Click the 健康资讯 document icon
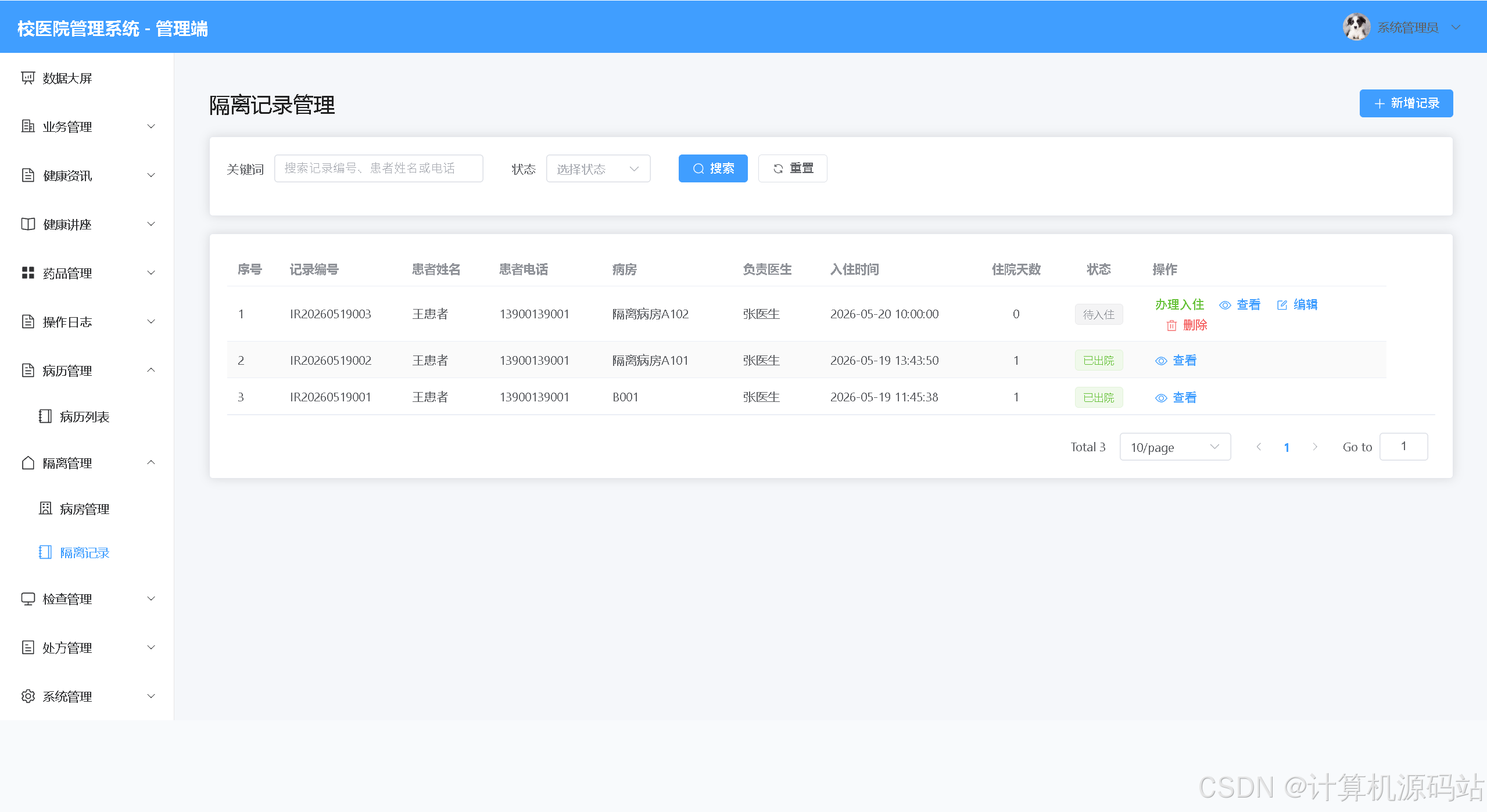Image resolution: width=1487 pixels, height=812 pixels. (28, 175)
